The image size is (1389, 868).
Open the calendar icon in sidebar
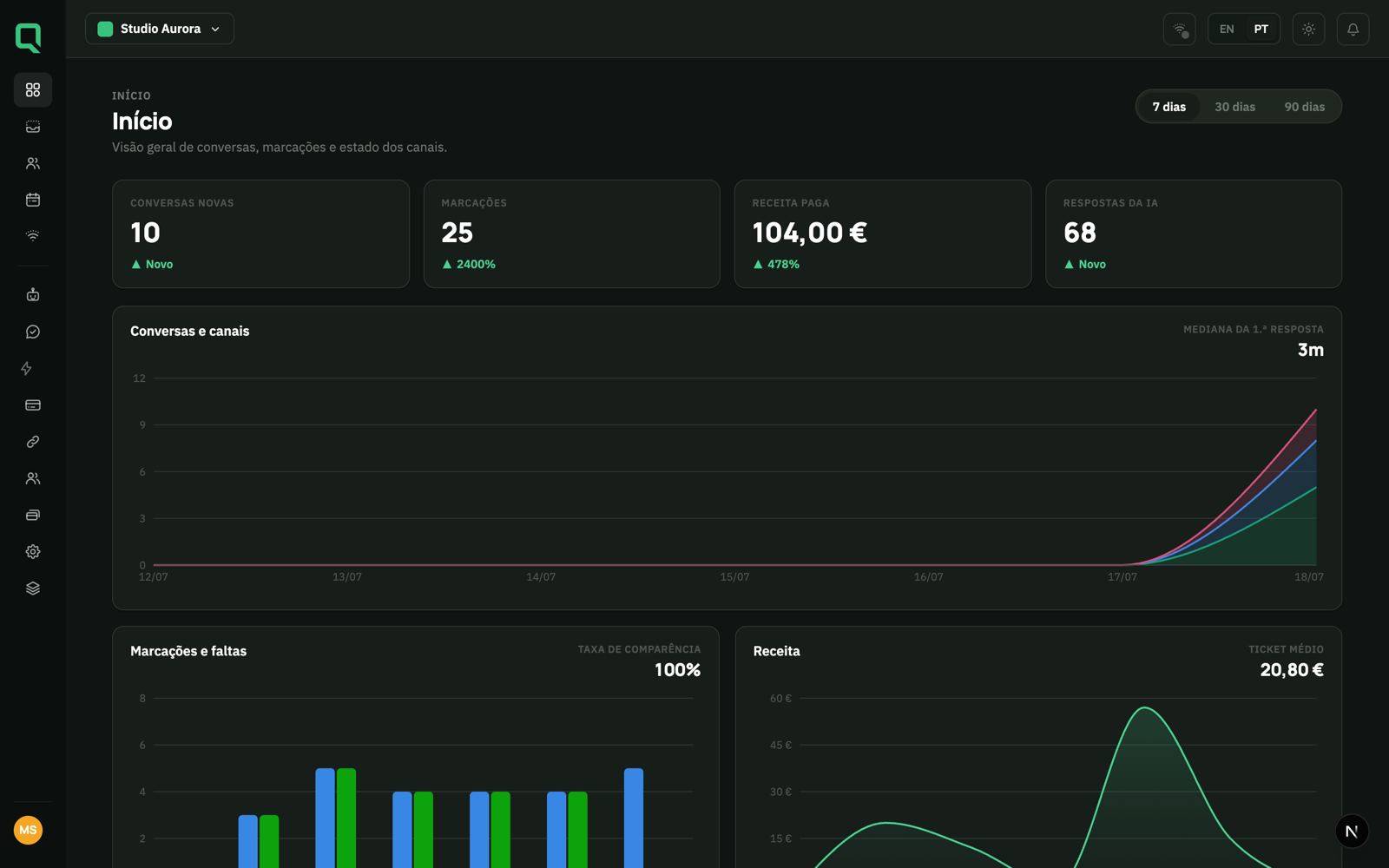point(33,200)
